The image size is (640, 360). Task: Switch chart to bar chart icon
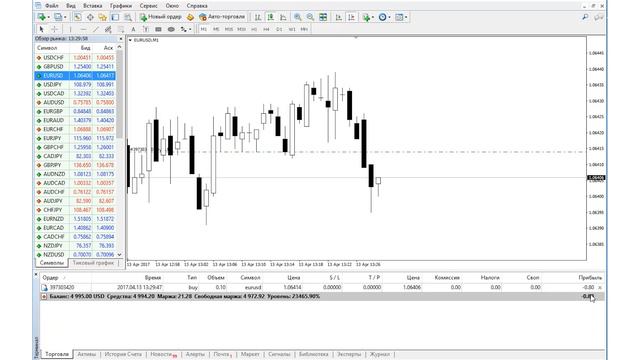pyautogui.click(x=258, y=17)
